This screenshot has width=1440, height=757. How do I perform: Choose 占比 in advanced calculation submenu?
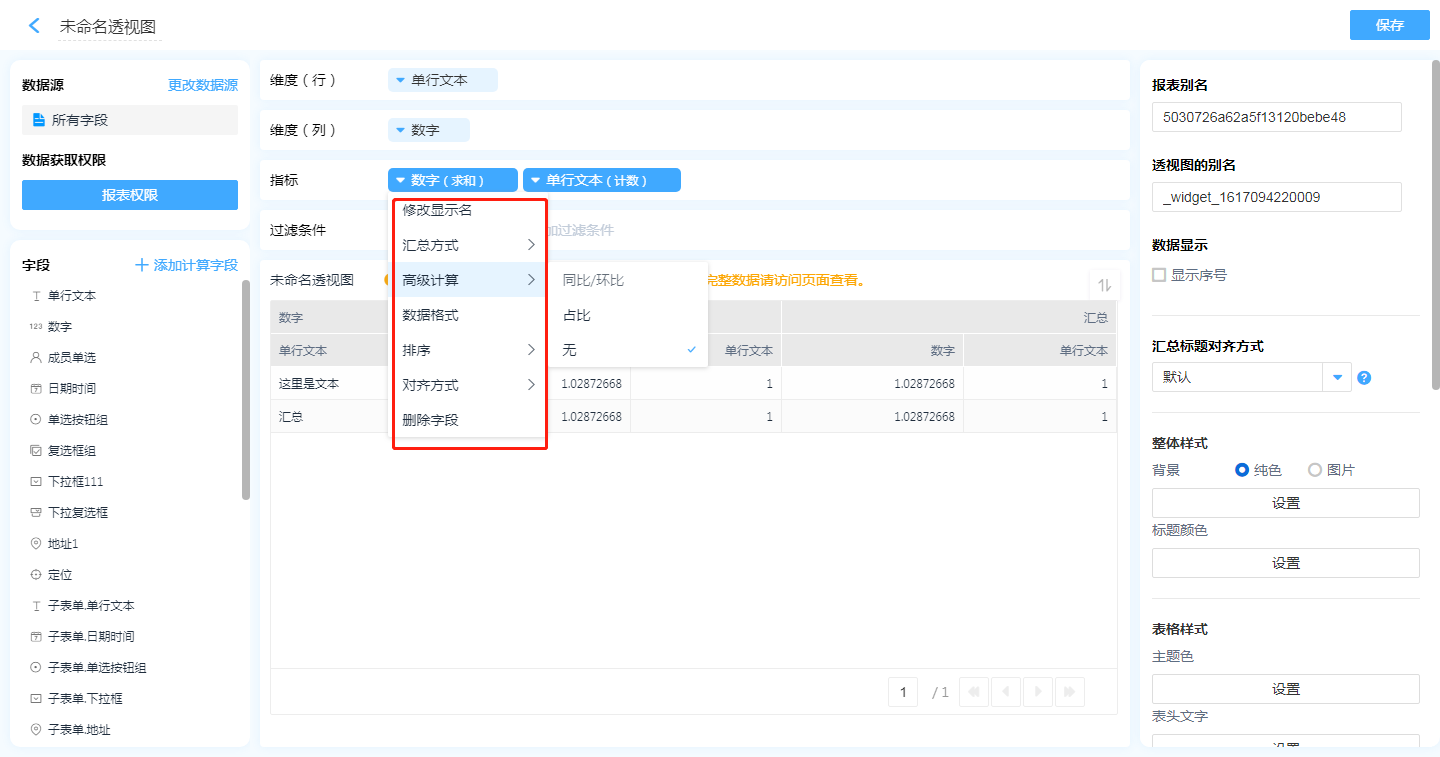click(577, 316)
